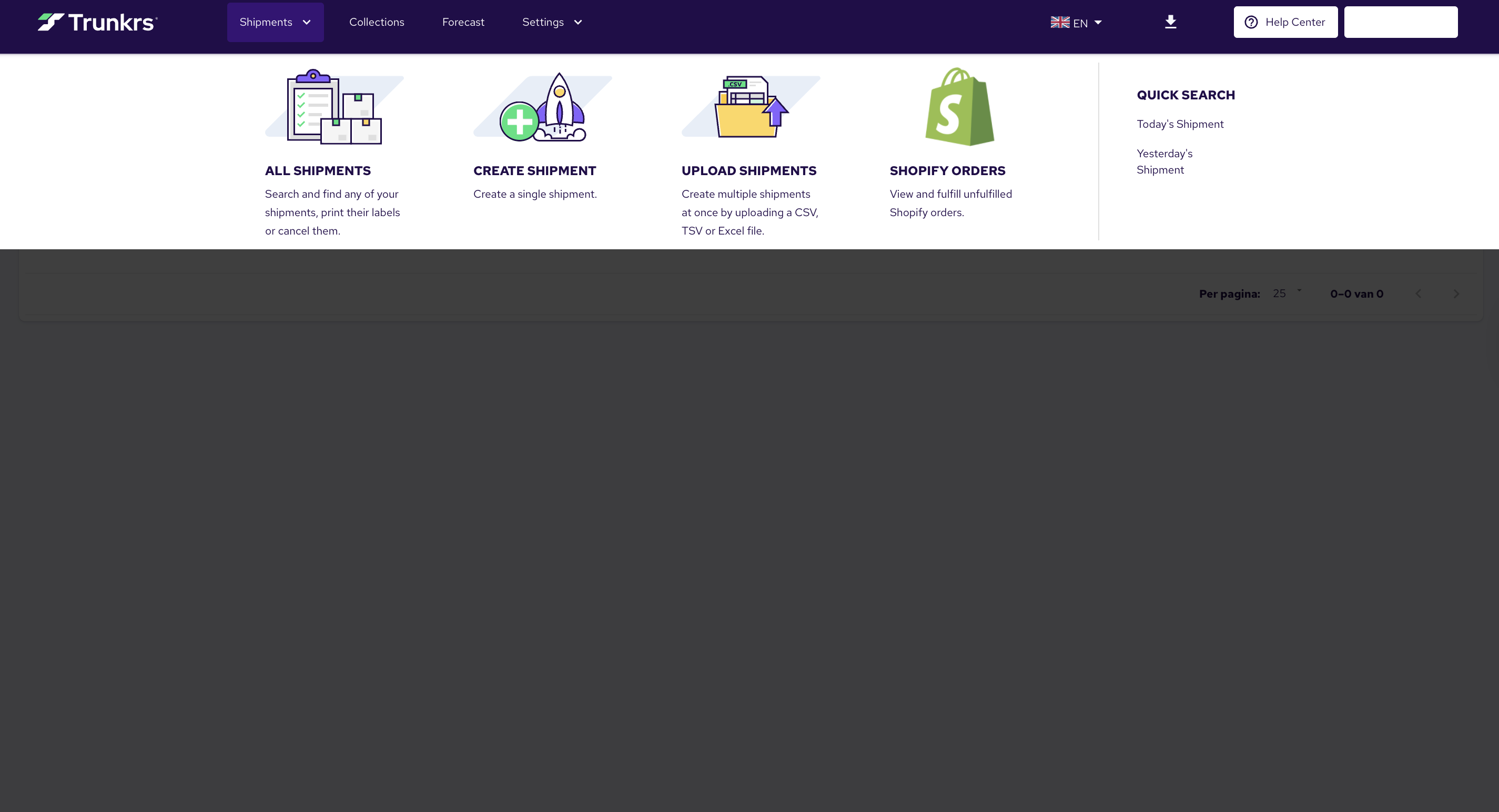Expand the Shipments menu chevron
1499x812 pixels.
tap(307, 22)
